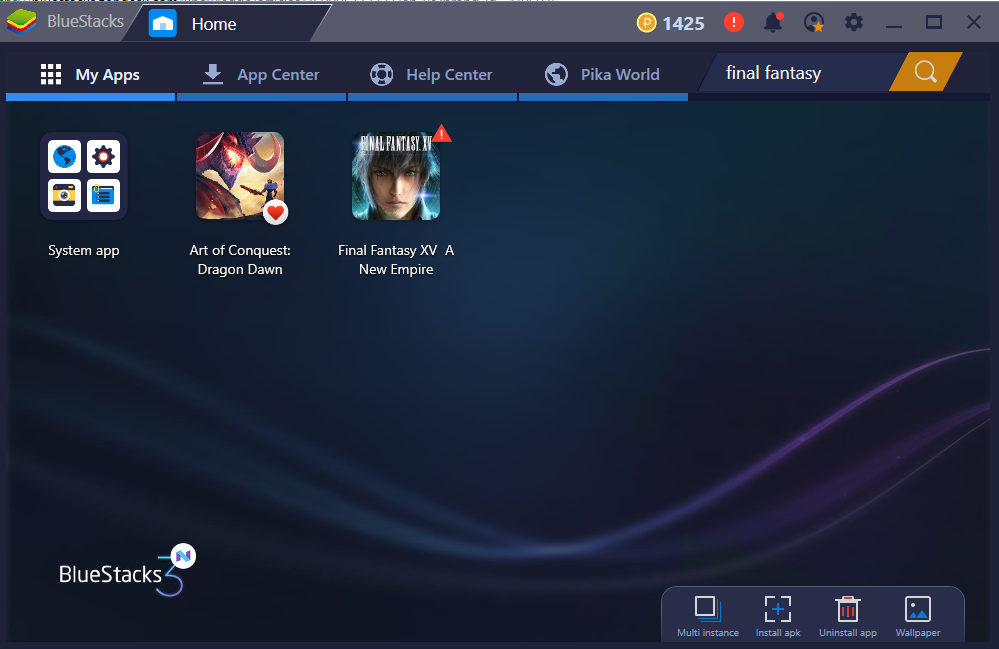Launch Art of Conquest: Dragon Dawn
This screenshot has height=649, width=999.
coord(240,176)
